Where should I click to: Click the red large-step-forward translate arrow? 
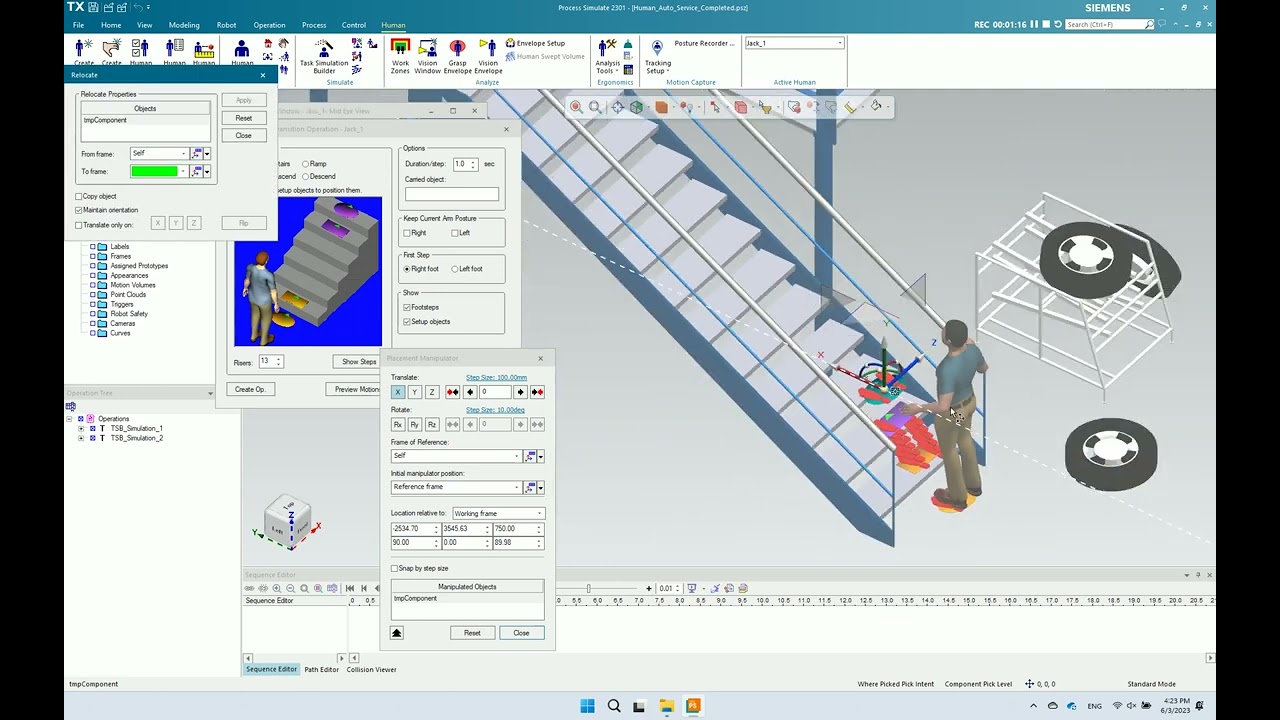[537, 392]
